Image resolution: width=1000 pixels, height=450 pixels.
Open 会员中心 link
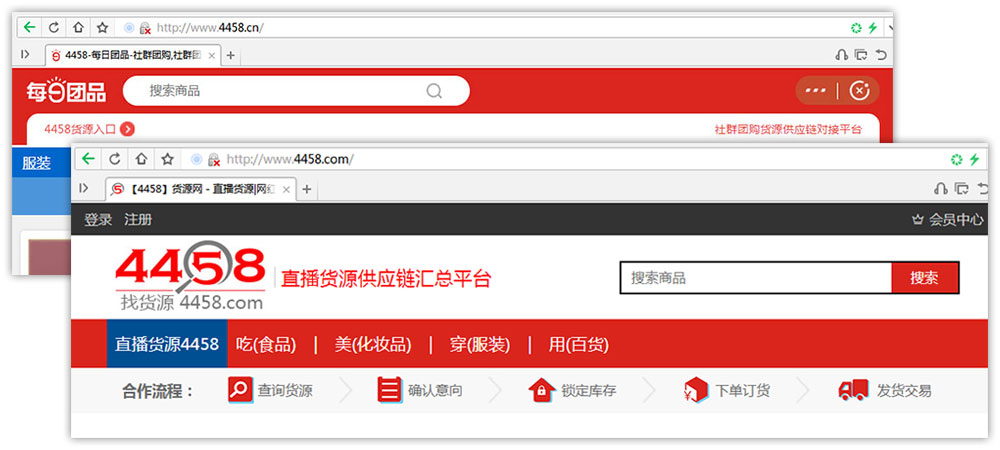[x=955, y=220]
